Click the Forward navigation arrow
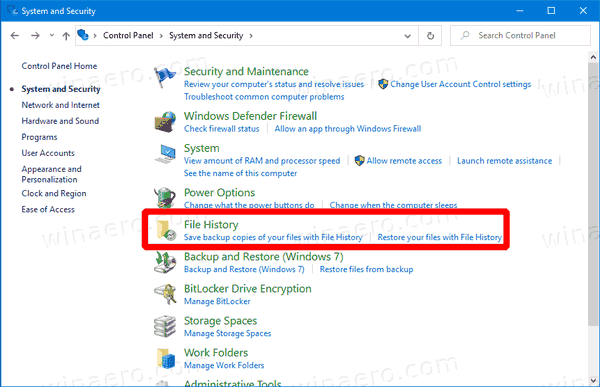Screen dimensions: 600x387 coord(35,36)
